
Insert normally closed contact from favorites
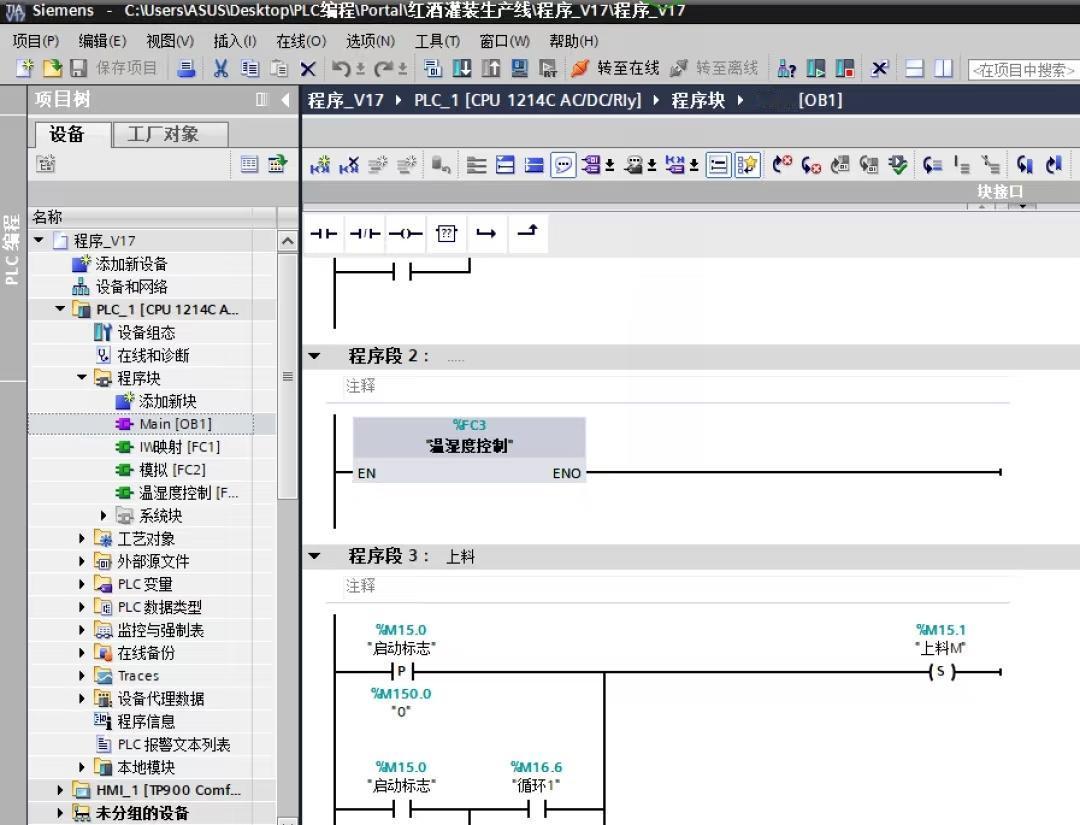pyautogui.click(x=364, y=233)
